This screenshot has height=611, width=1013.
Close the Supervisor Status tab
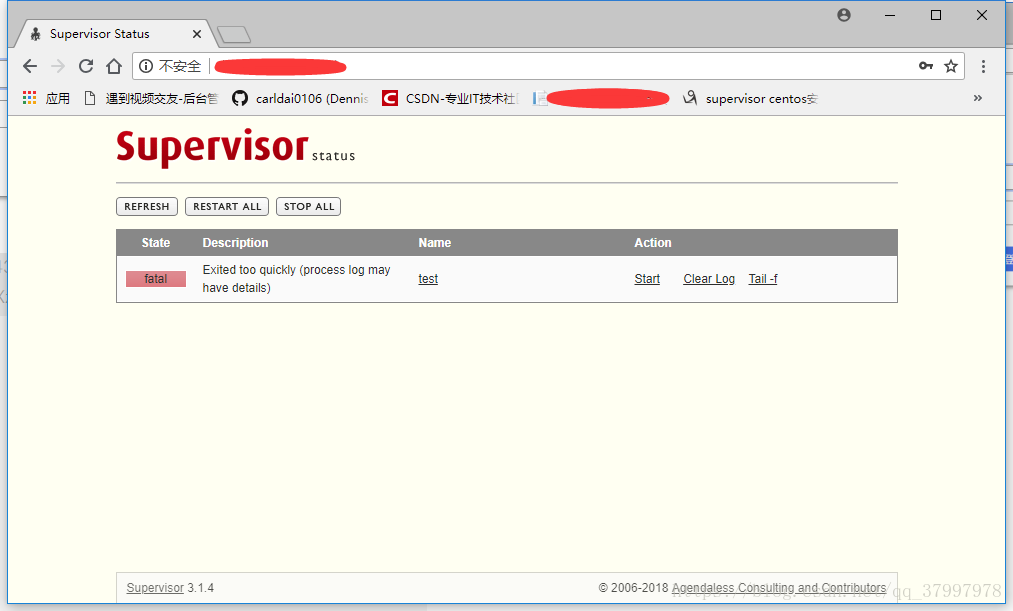click(197, 34)
